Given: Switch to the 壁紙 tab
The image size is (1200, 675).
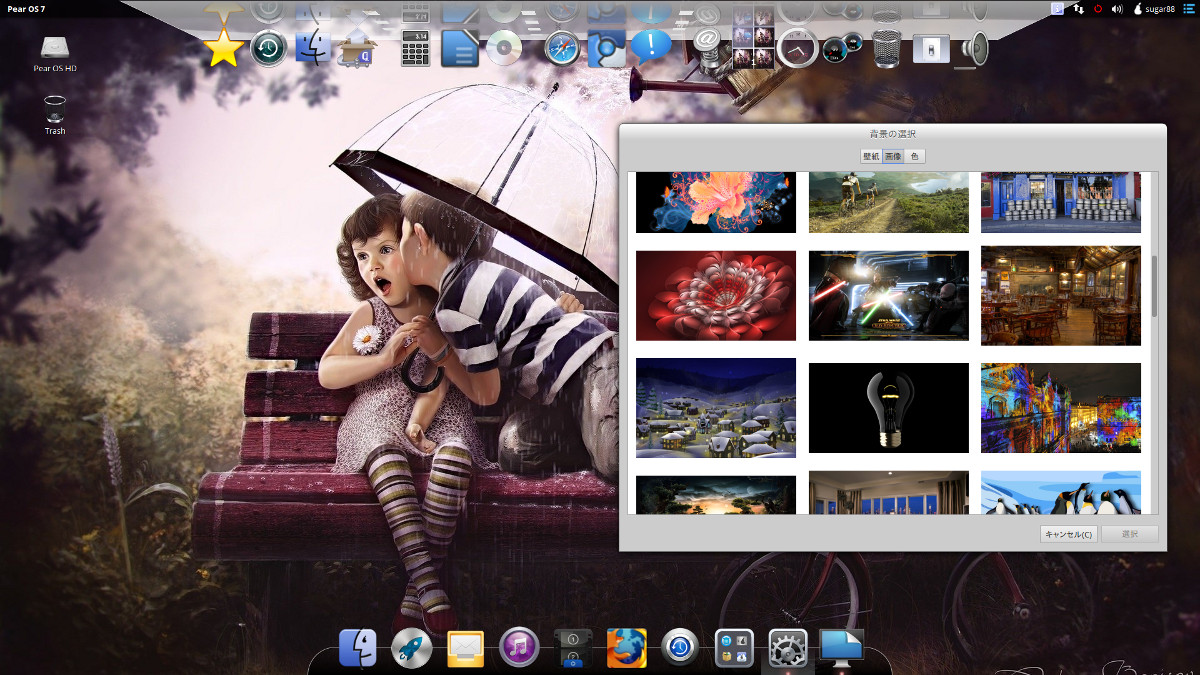Looking at the screenshot, I should [871, 156].
